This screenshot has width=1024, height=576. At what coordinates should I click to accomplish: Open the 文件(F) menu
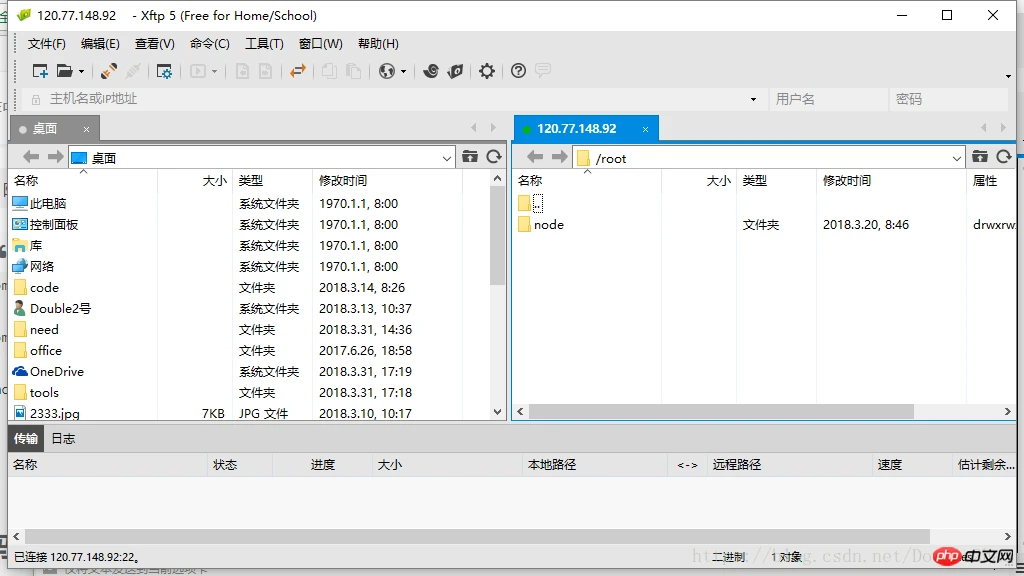pyautogui.click(x=46, y=44)
